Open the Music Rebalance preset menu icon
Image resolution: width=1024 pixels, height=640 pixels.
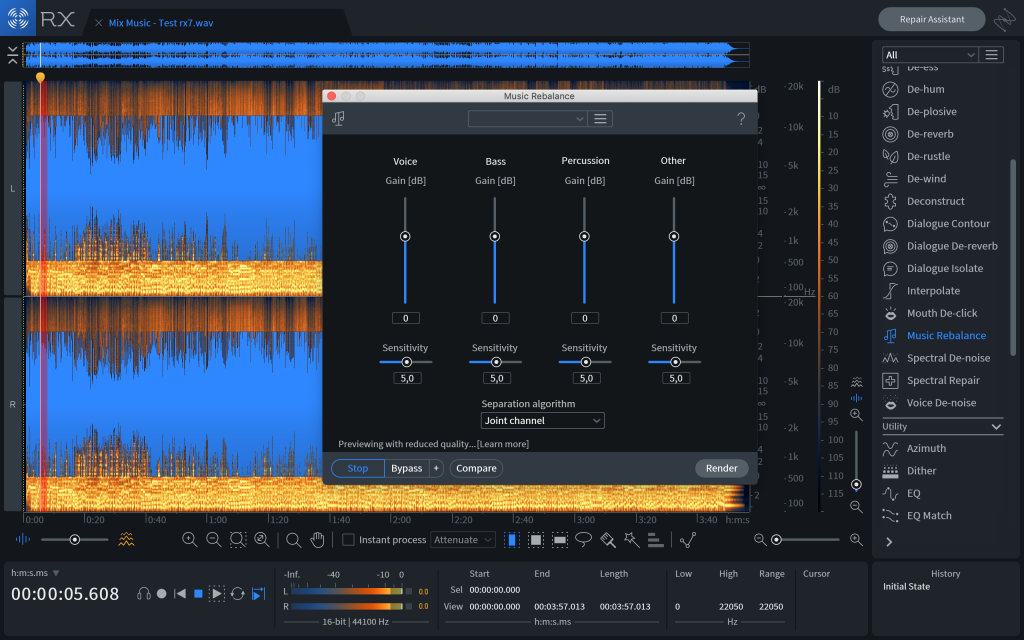pos(600,119)
